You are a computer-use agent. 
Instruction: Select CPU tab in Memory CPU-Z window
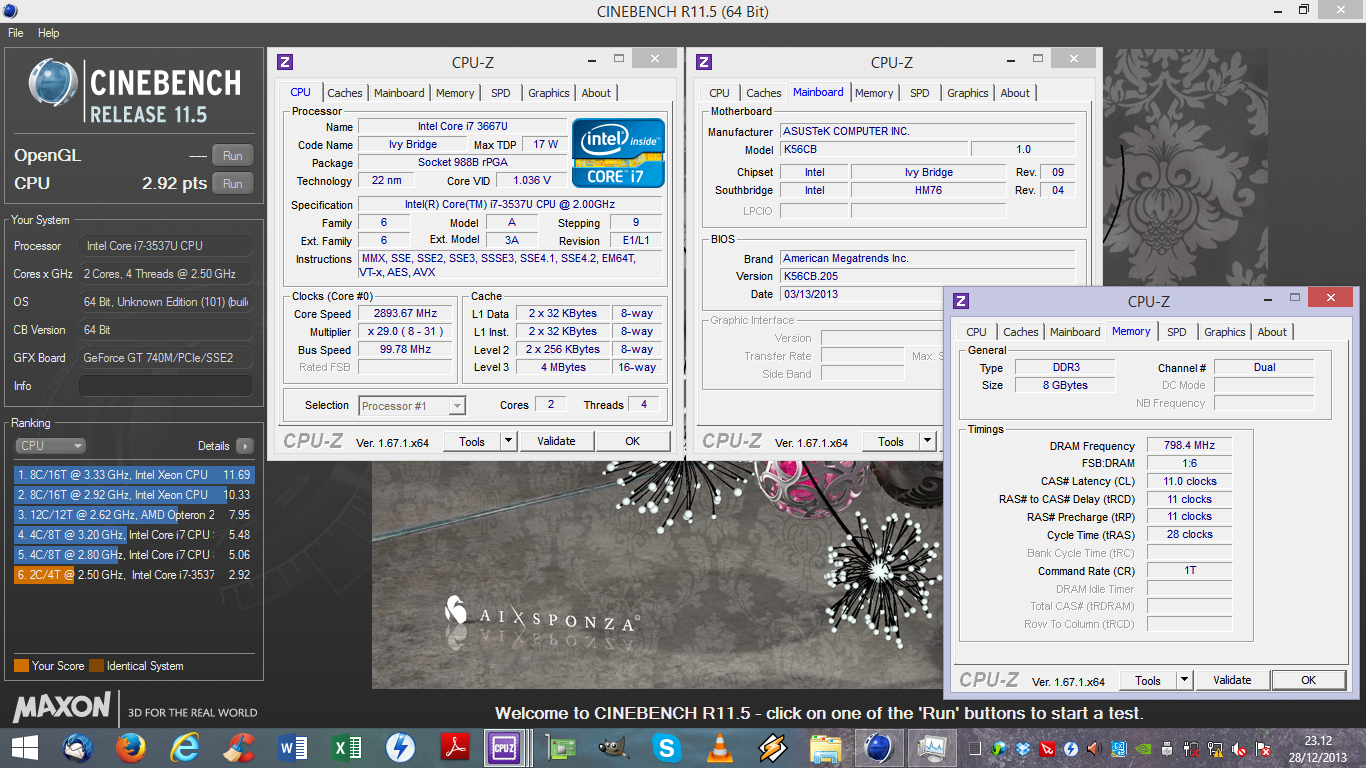(x=976, y=332)
